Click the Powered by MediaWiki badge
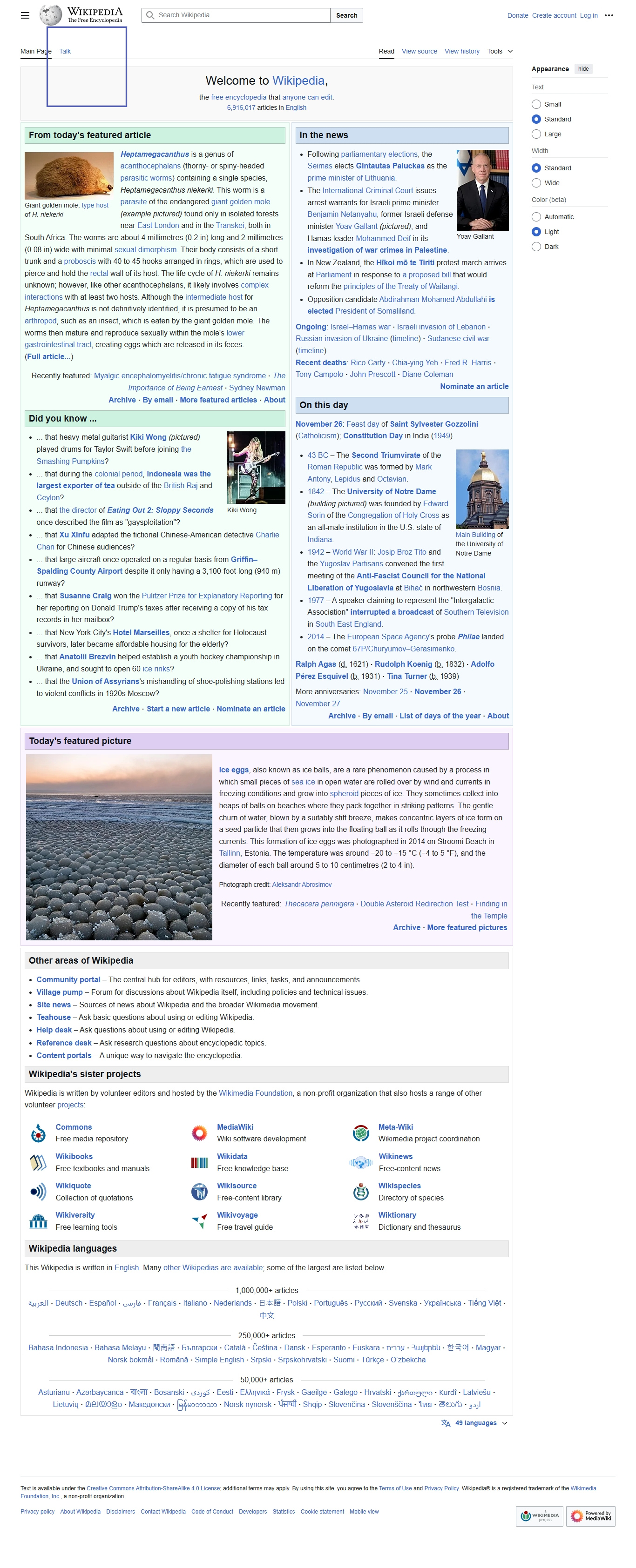The image size is (636, 1568). (590, 1515)
